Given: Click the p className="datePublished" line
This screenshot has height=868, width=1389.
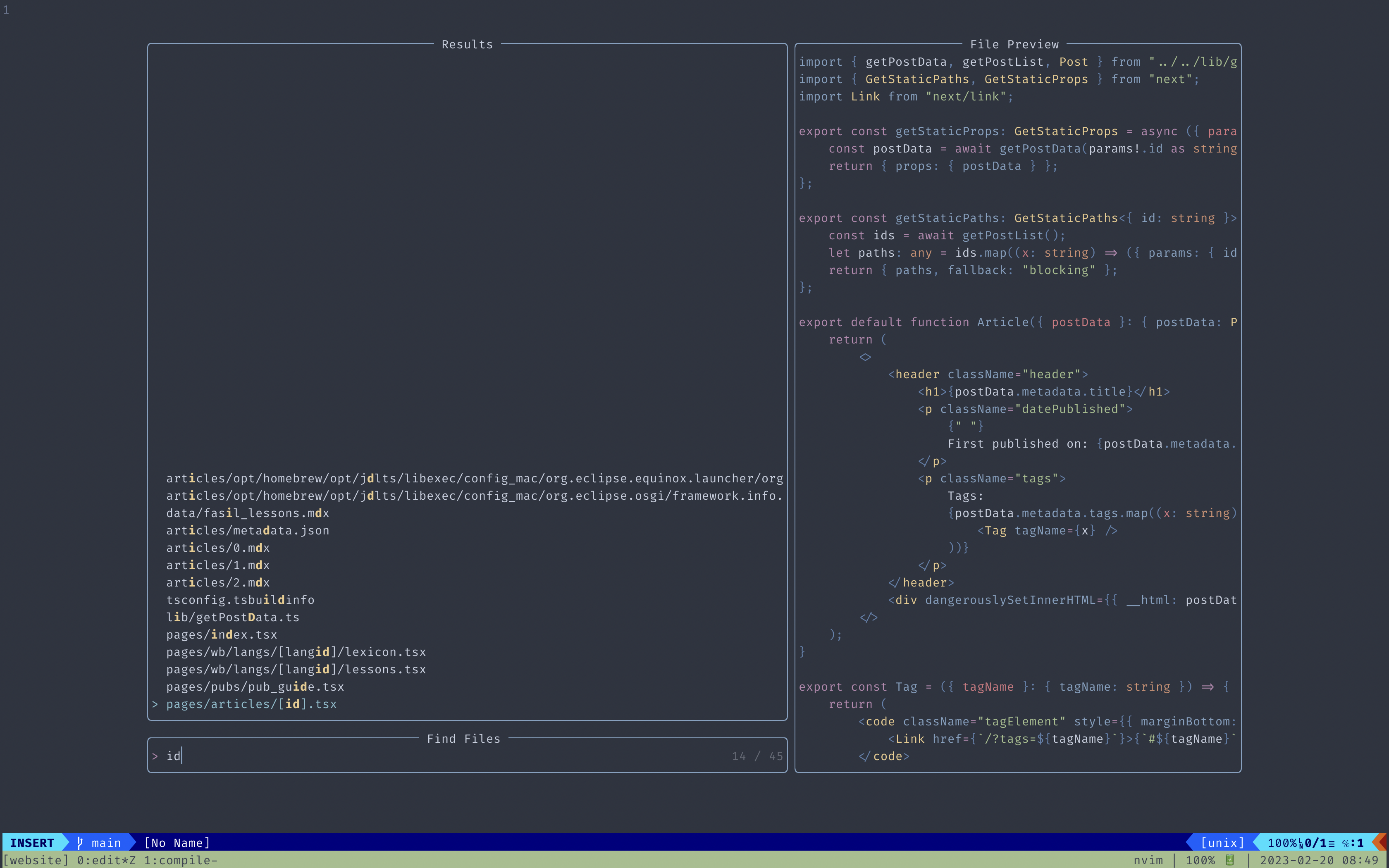Looking at the screenshot, I should coord(1025,409).
